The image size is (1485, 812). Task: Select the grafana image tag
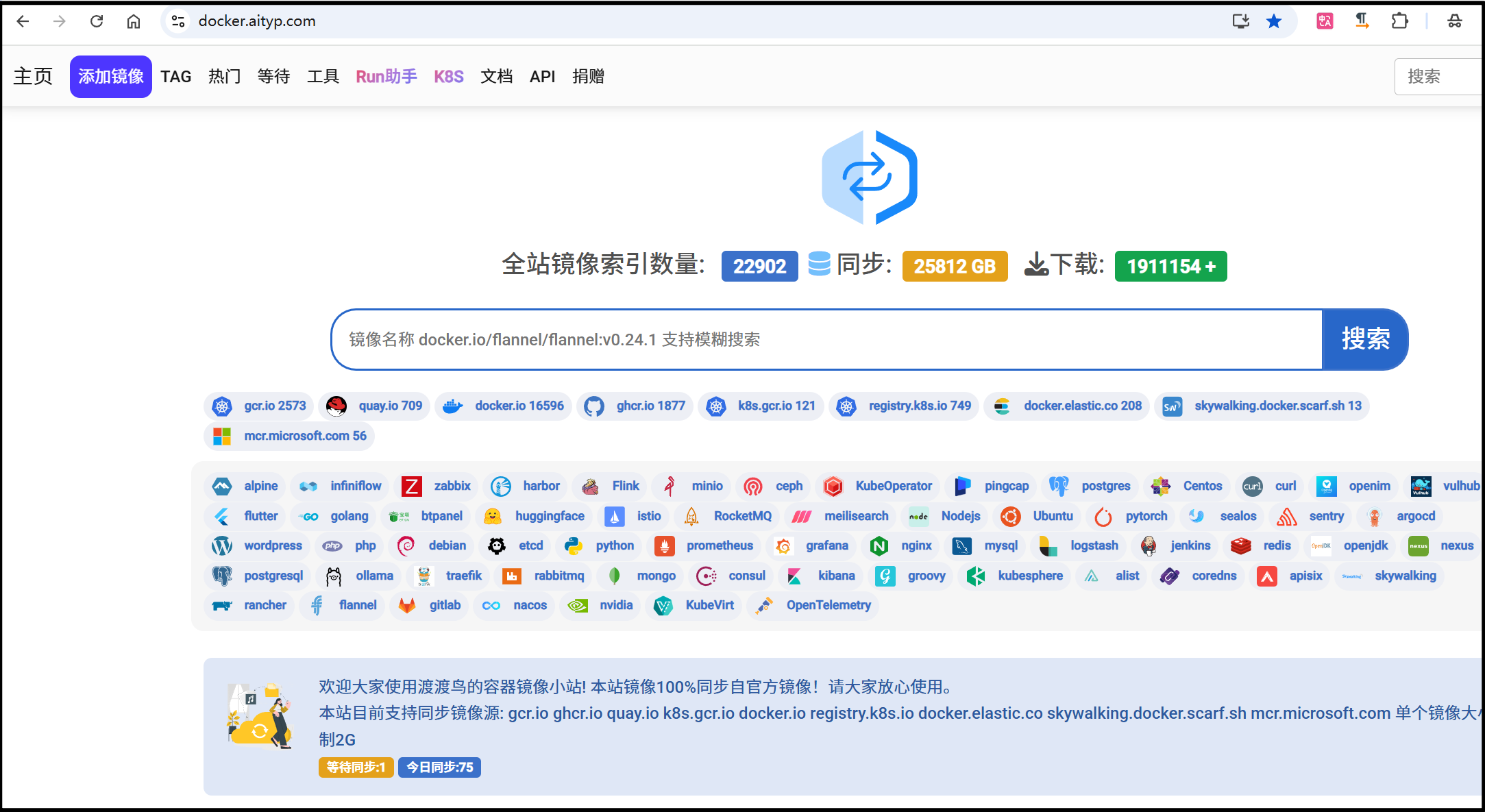coord(811,546)
